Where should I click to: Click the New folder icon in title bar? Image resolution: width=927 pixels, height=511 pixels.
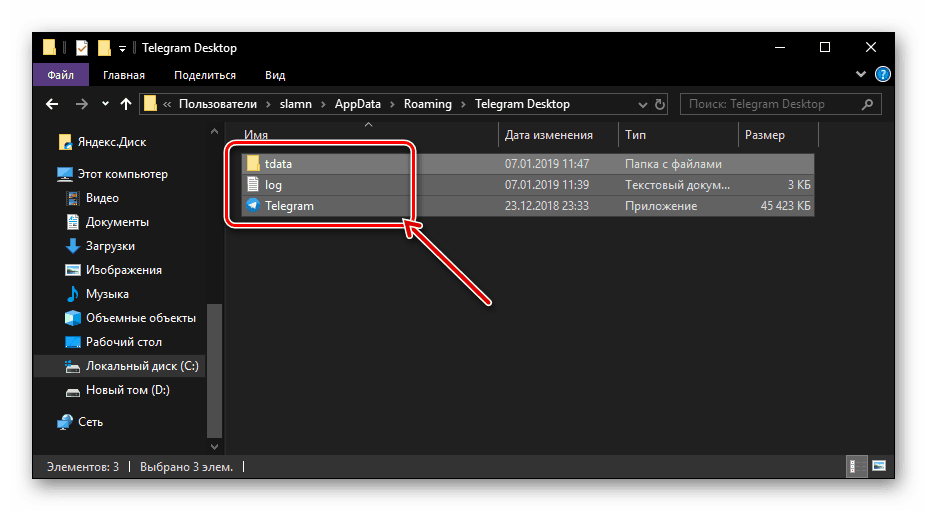(x=104, y=47)
